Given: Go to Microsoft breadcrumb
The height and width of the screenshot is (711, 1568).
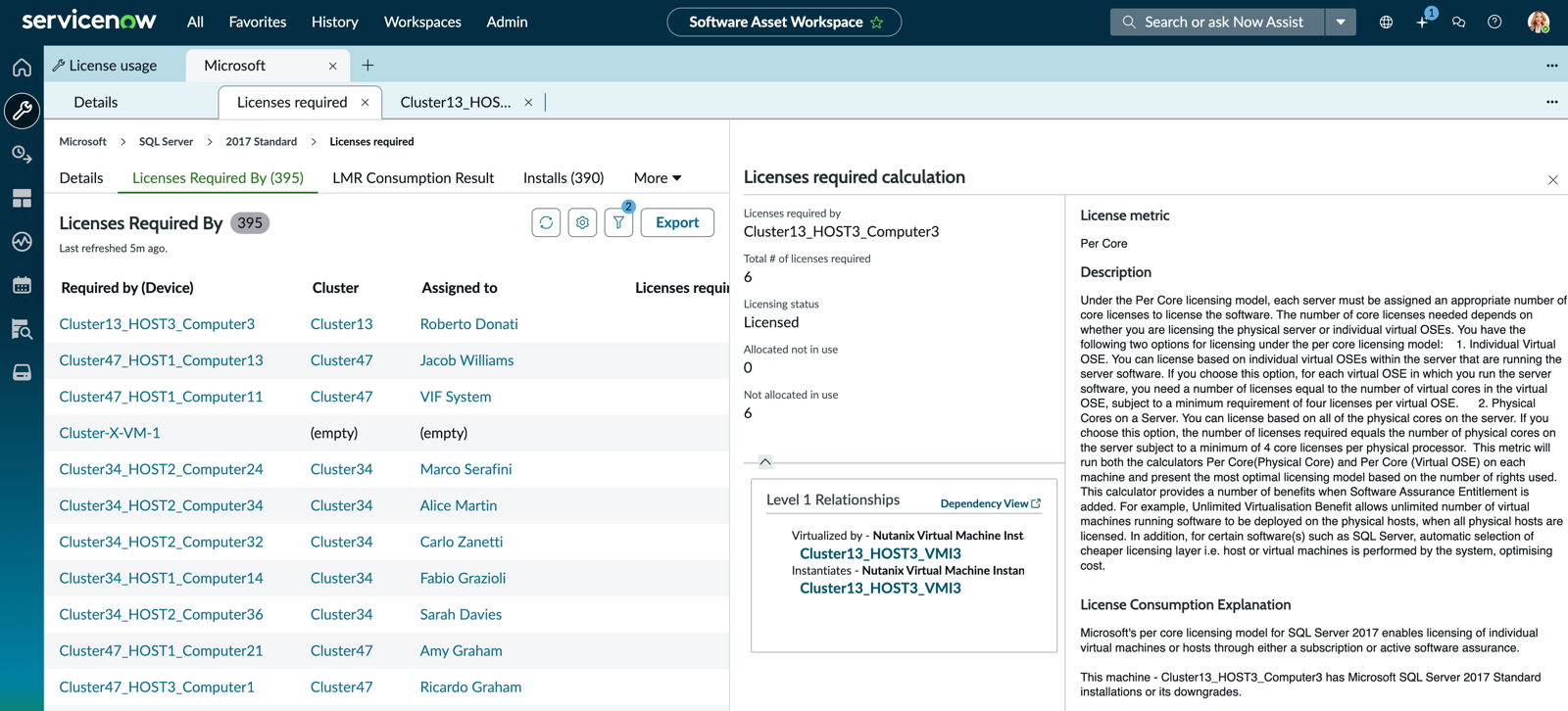Looking at the screenshot, I should [x=82, y=142].
